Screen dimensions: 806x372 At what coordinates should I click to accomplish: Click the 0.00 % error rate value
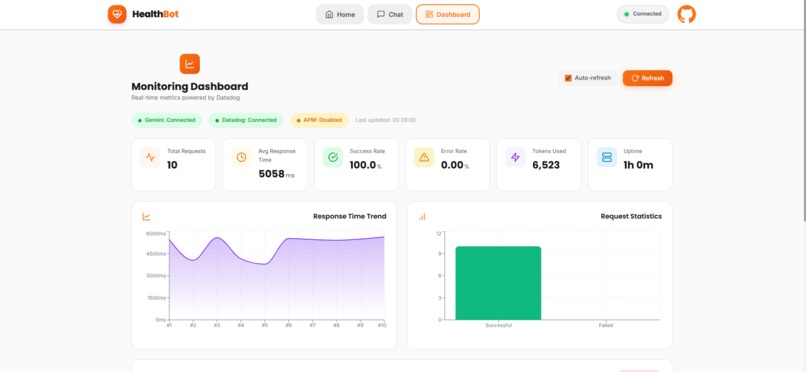(455, 165)
